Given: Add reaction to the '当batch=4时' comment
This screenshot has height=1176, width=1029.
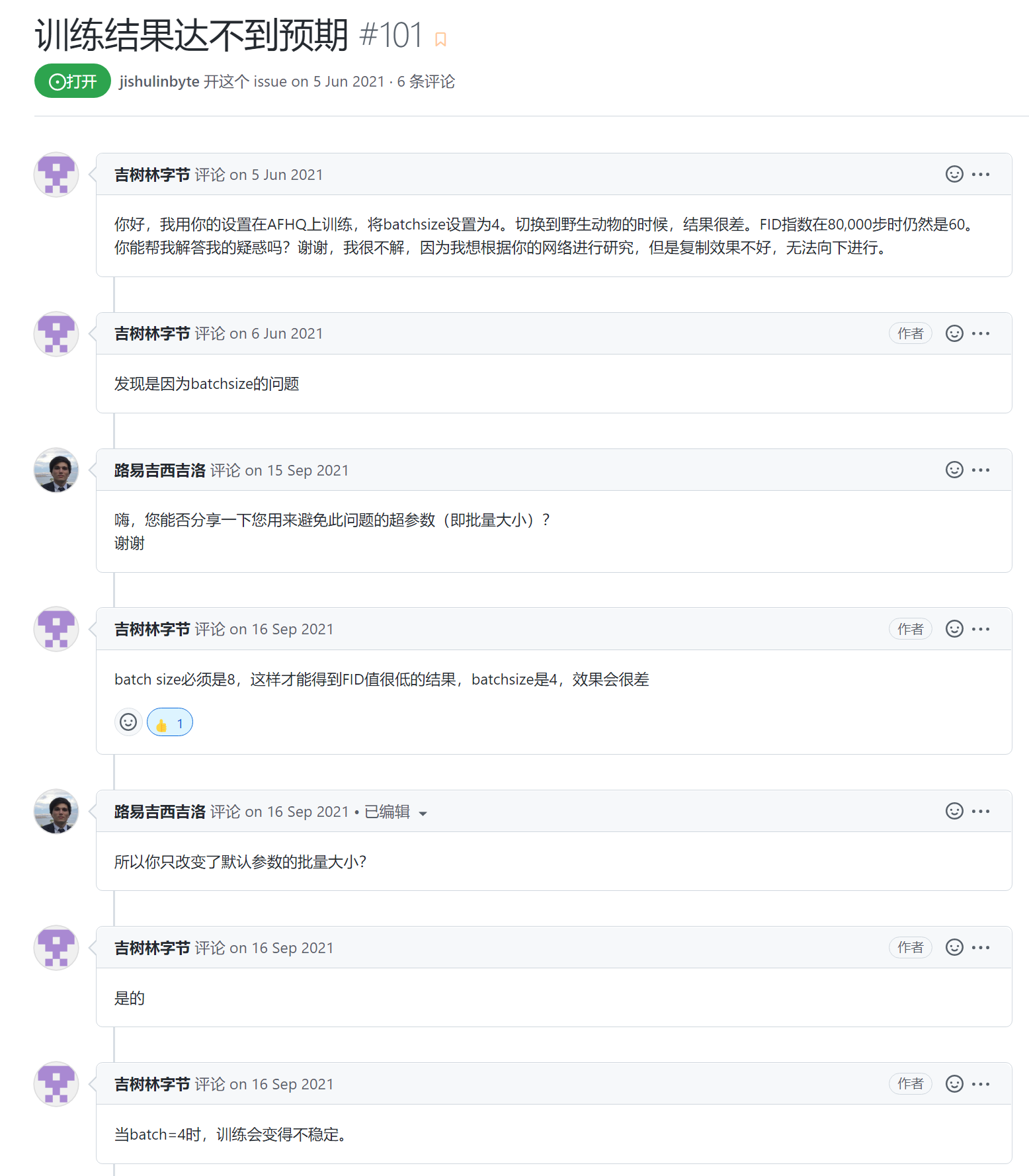Looking at the screenshot, I should pos(954,1083).
